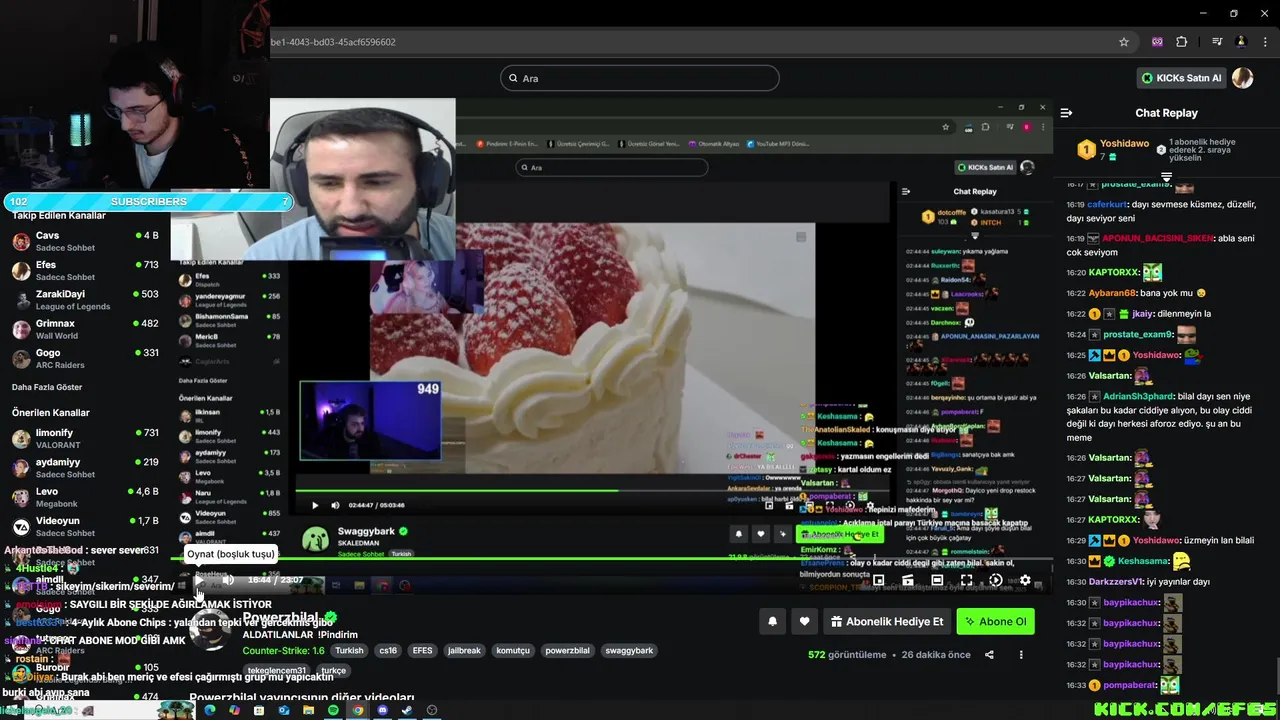Click Abonelik Hediye Et button
Viewport: 1280px width, 720px height.
click(x=887, y=621)
